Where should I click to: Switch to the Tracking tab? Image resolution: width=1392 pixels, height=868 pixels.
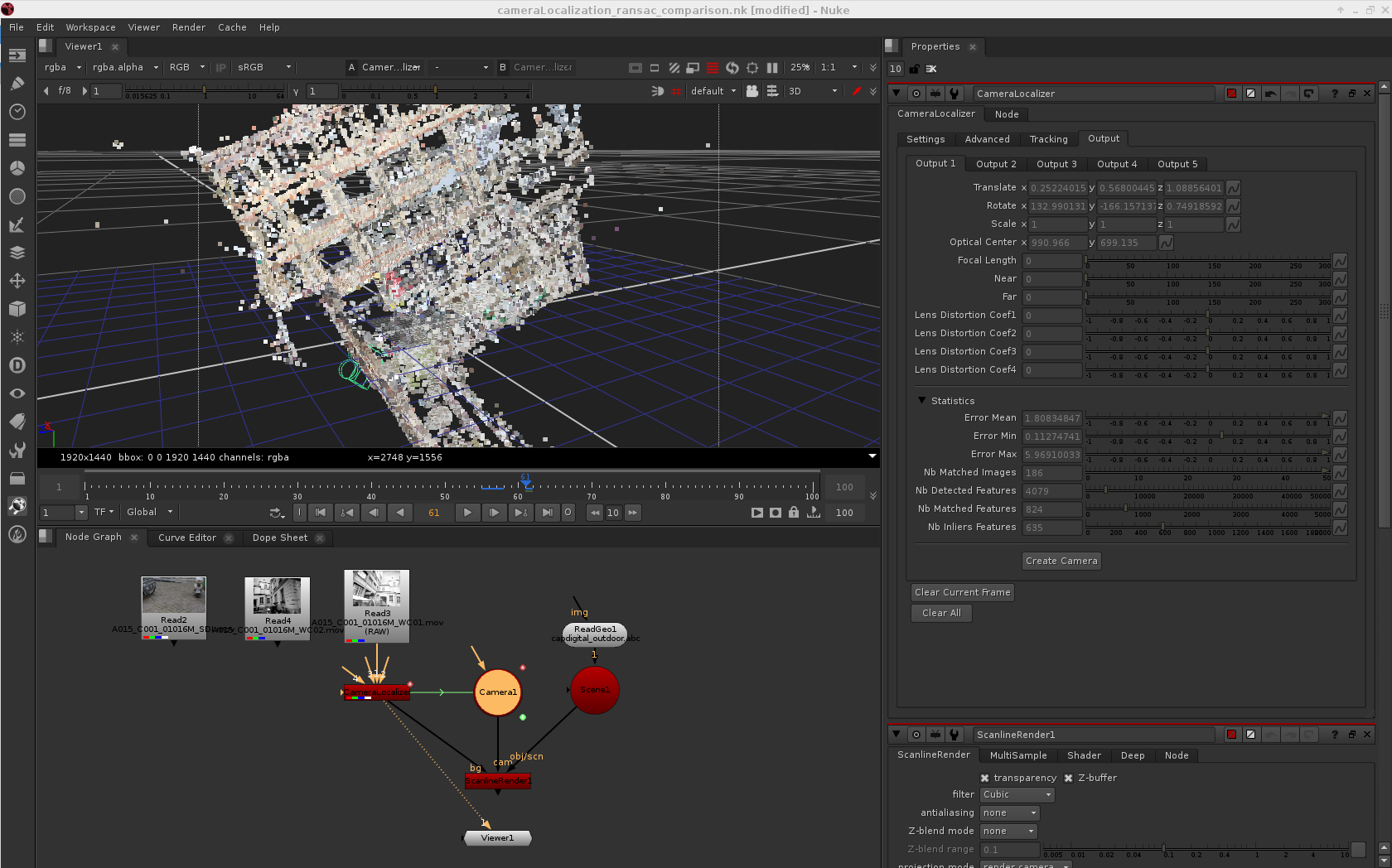point(1048,139)
